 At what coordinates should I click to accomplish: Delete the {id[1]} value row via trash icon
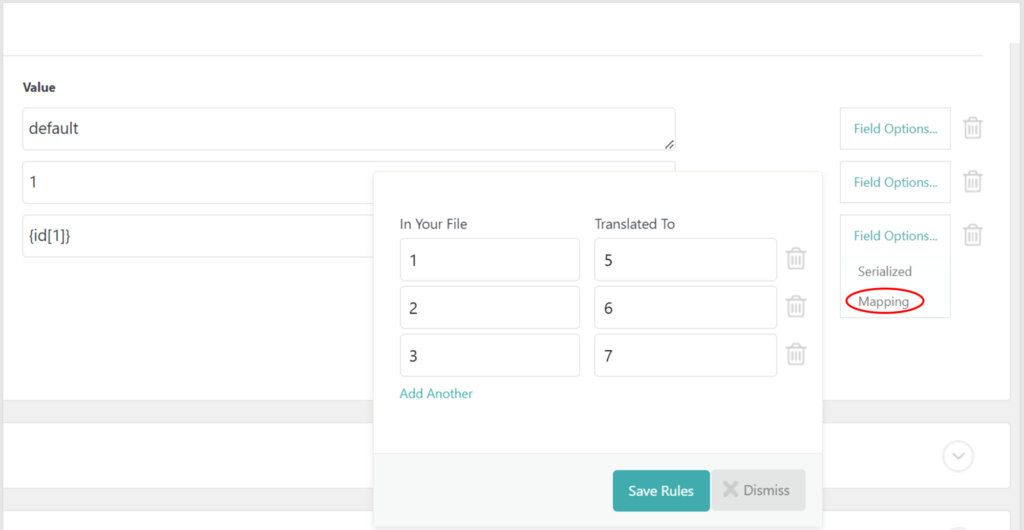pos(973,235)
